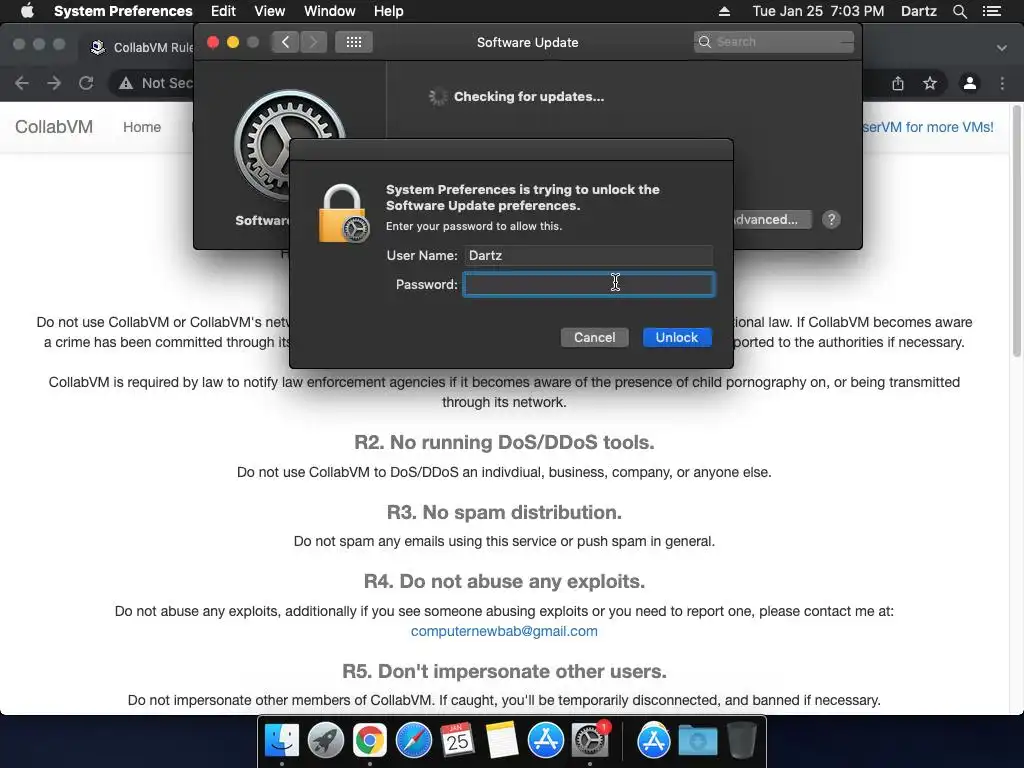This screenshot has height=768, width=1024.
Task: Go back in System Preferences
Action: pyautogui.click(x=285, y=42)
